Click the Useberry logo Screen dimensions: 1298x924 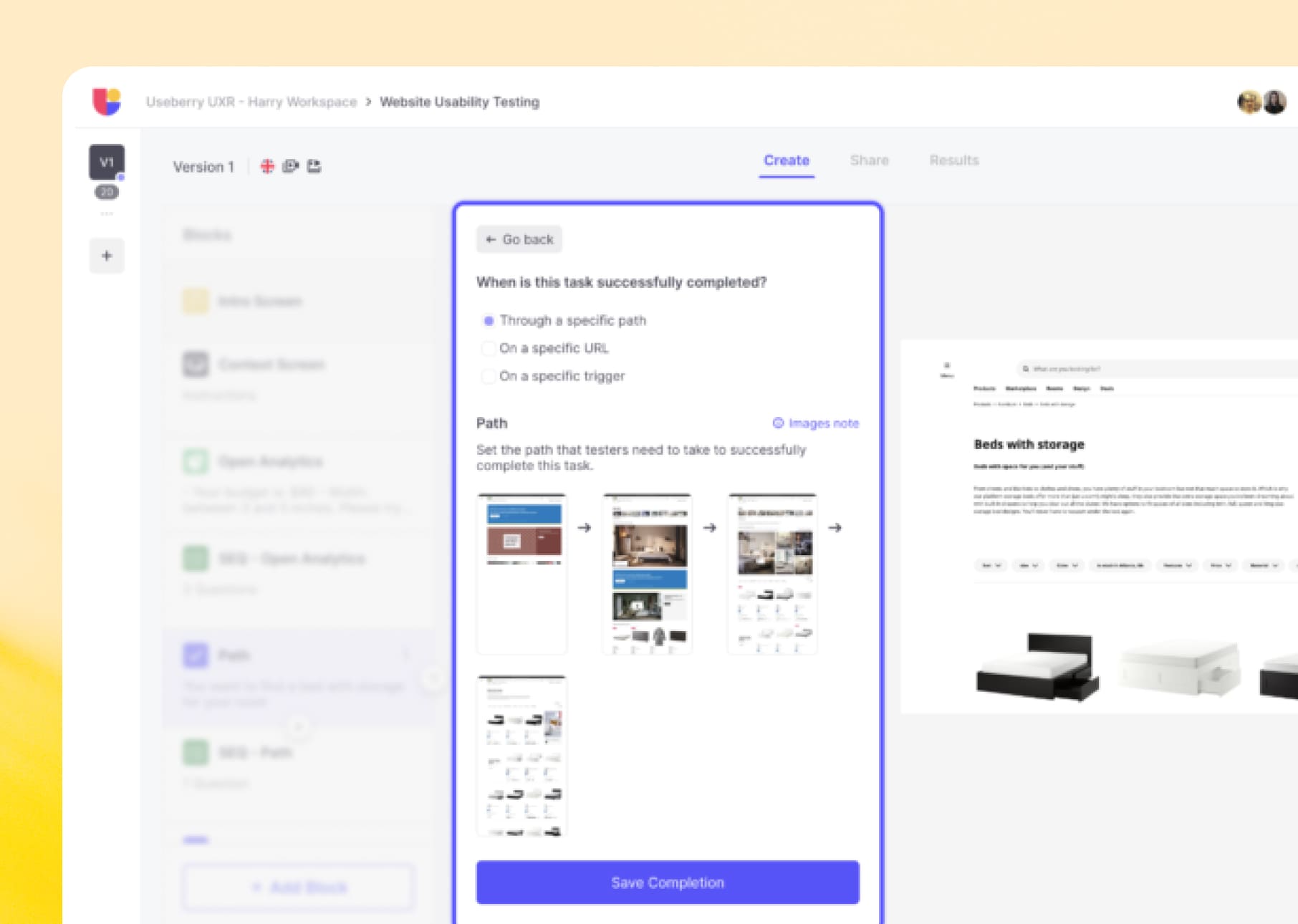pos(107,101)
